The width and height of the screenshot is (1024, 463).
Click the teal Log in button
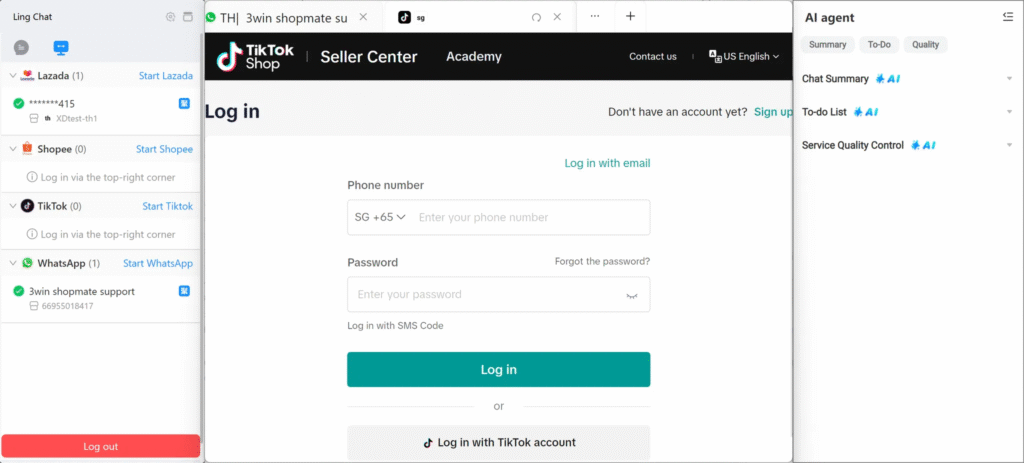click(498, 370)
